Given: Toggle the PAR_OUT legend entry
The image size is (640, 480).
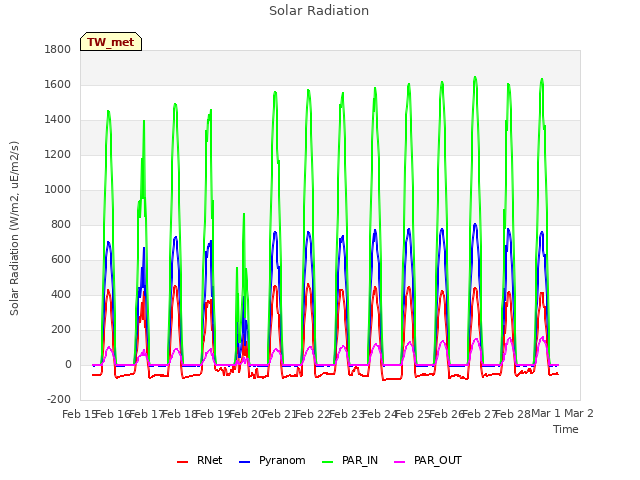Looking at the screenshot, I should (x=428, y=460).
